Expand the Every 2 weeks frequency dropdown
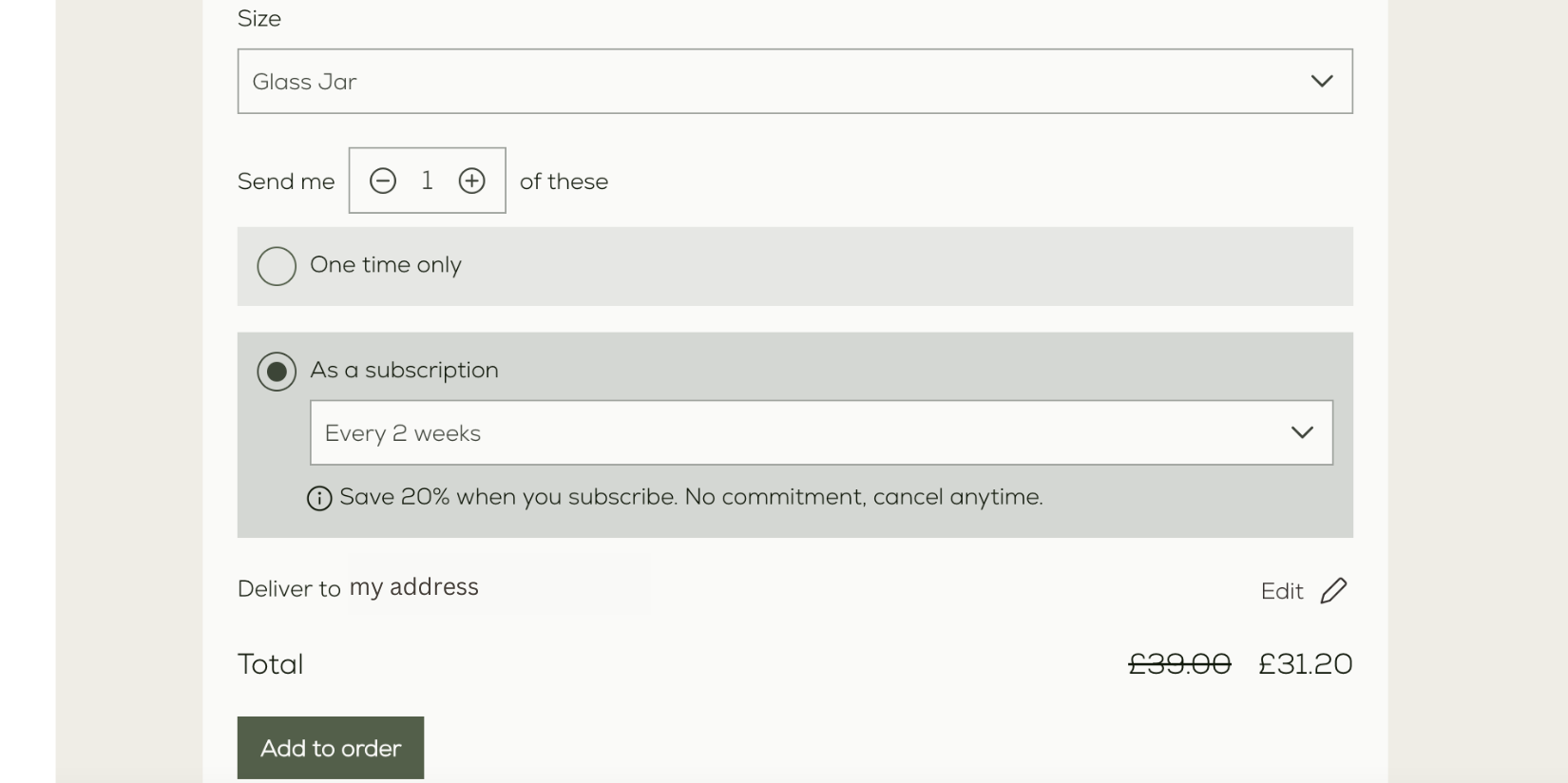The image size is (1568, 783). [822, 433]
